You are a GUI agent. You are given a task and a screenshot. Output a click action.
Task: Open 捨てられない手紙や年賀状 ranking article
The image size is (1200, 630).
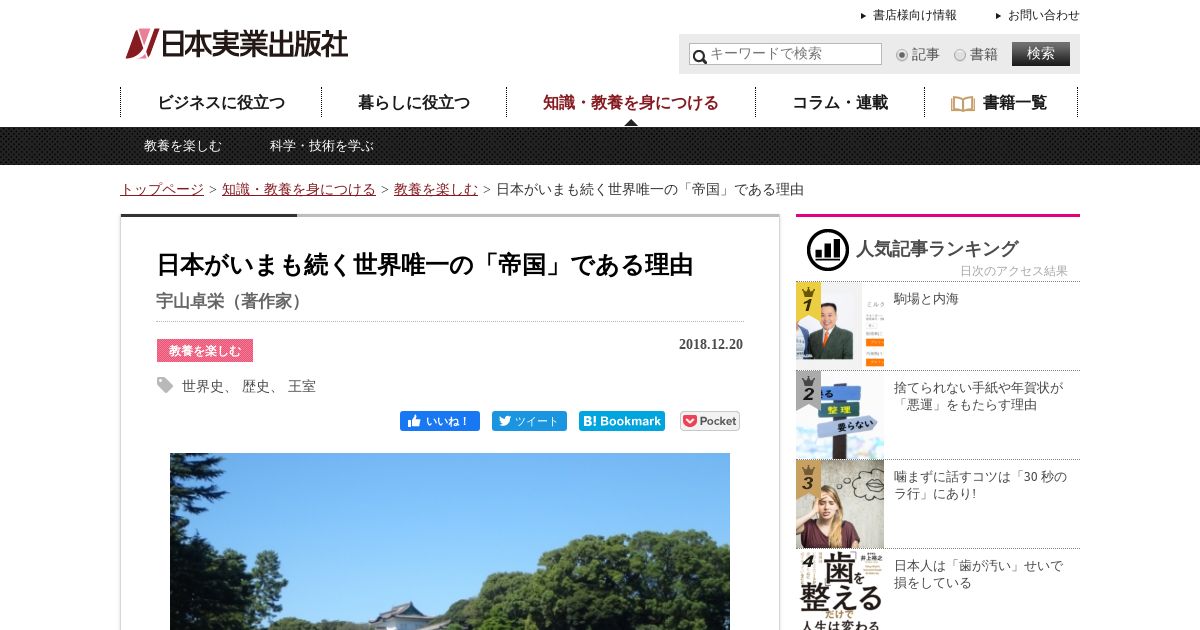[x=979, y=396]
